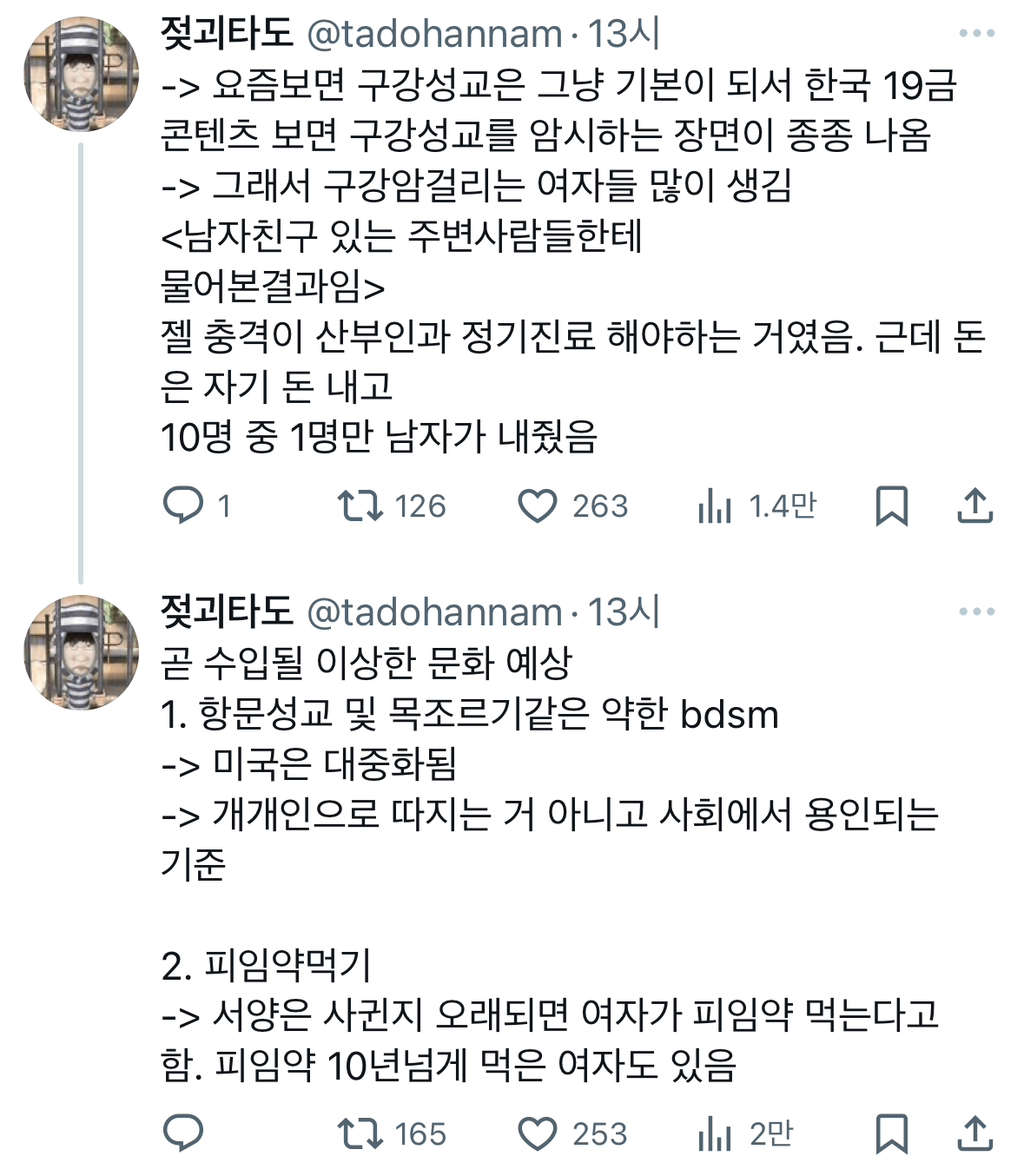
Task: Bookmark the first tweet
Action: 891,507
